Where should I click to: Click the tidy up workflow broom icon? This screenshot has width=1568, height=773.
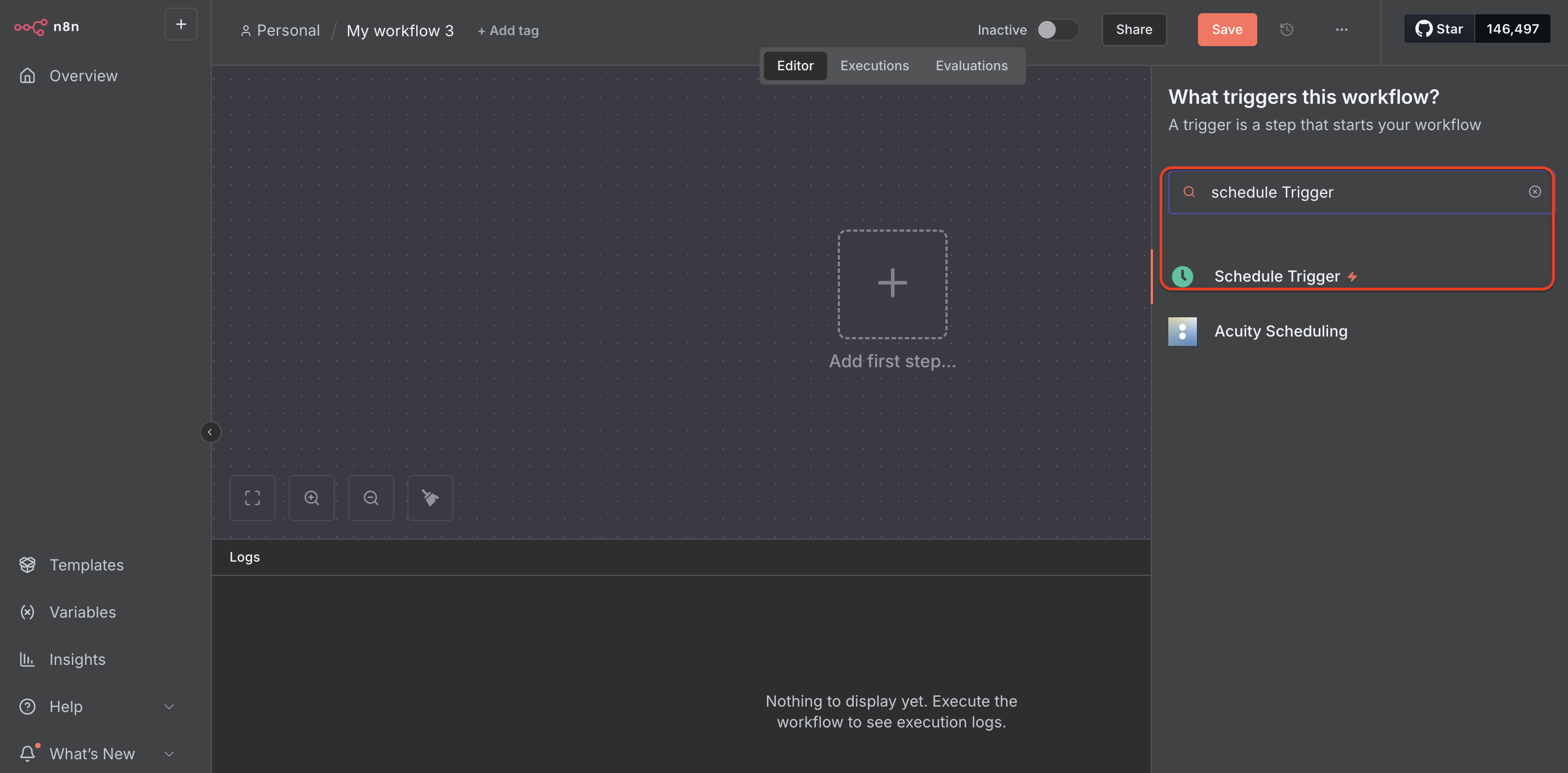pyautogui.click(x=430, y=498)
